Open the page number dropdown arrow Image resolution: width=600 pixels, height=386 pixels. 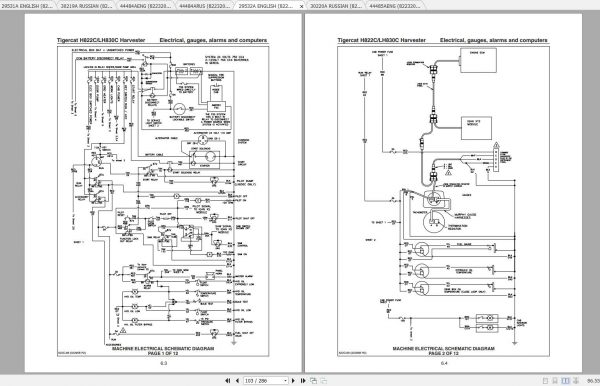[285, 381]
